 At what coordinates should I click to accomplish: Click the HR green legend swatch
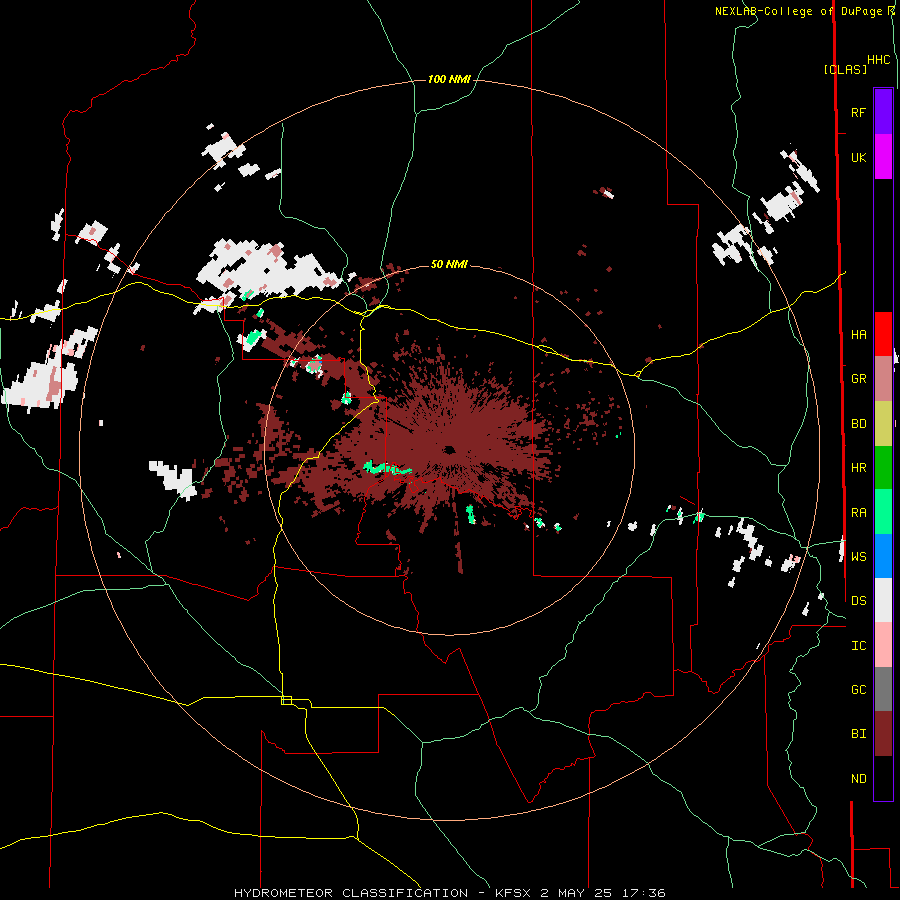[883, 467]
